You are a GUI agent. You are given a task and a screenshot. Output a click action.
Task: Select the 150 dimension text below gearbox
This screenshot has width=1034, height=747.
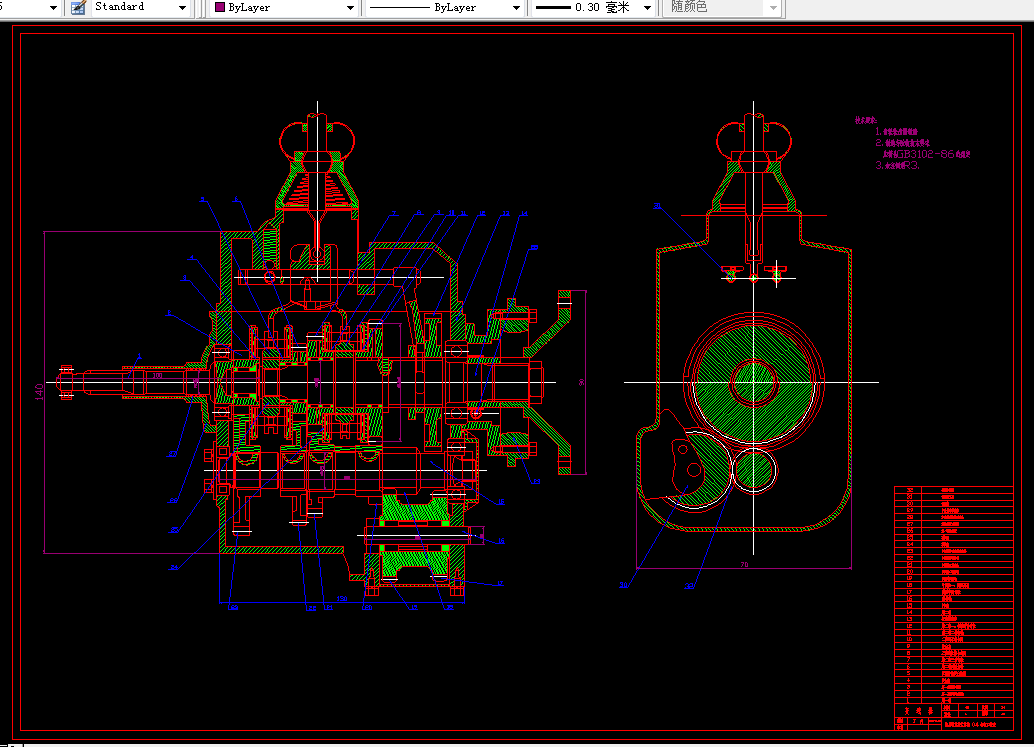click(342, 599)
